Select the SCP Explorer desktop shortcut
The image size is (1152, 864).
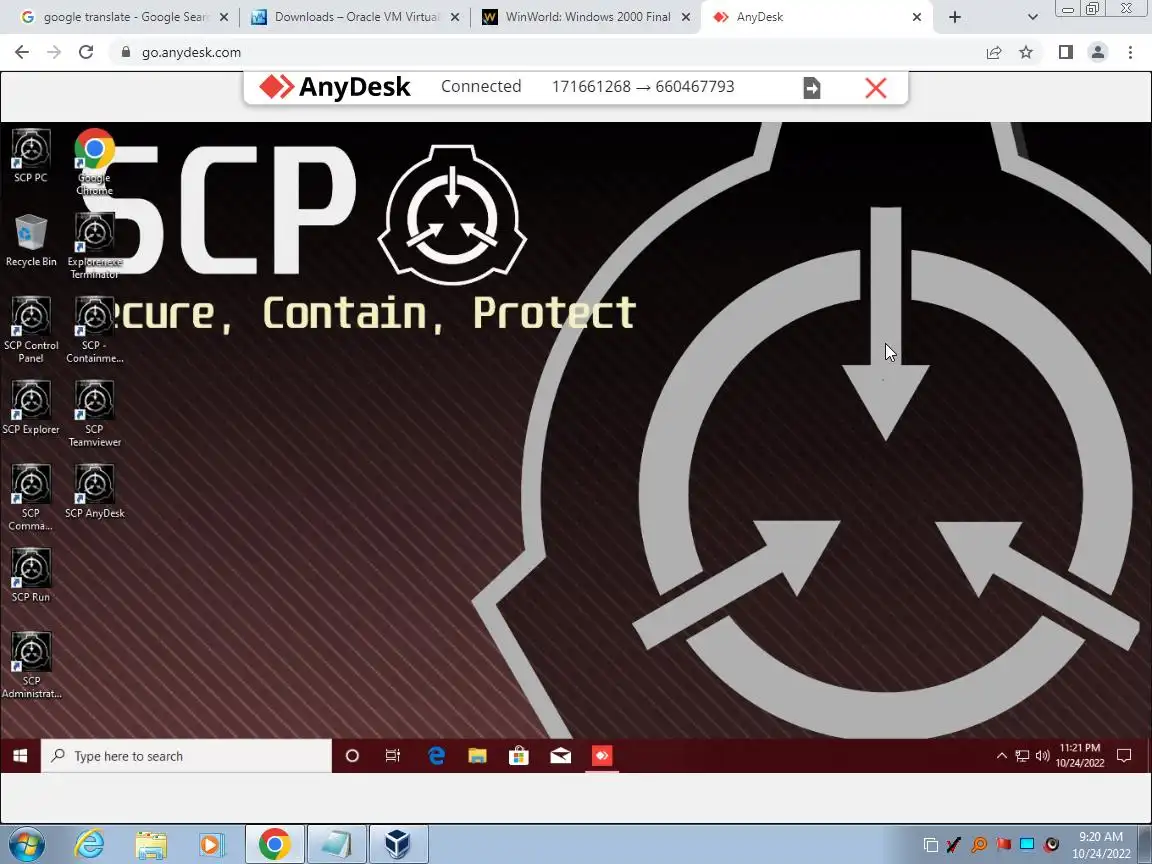tap(31, 408)
